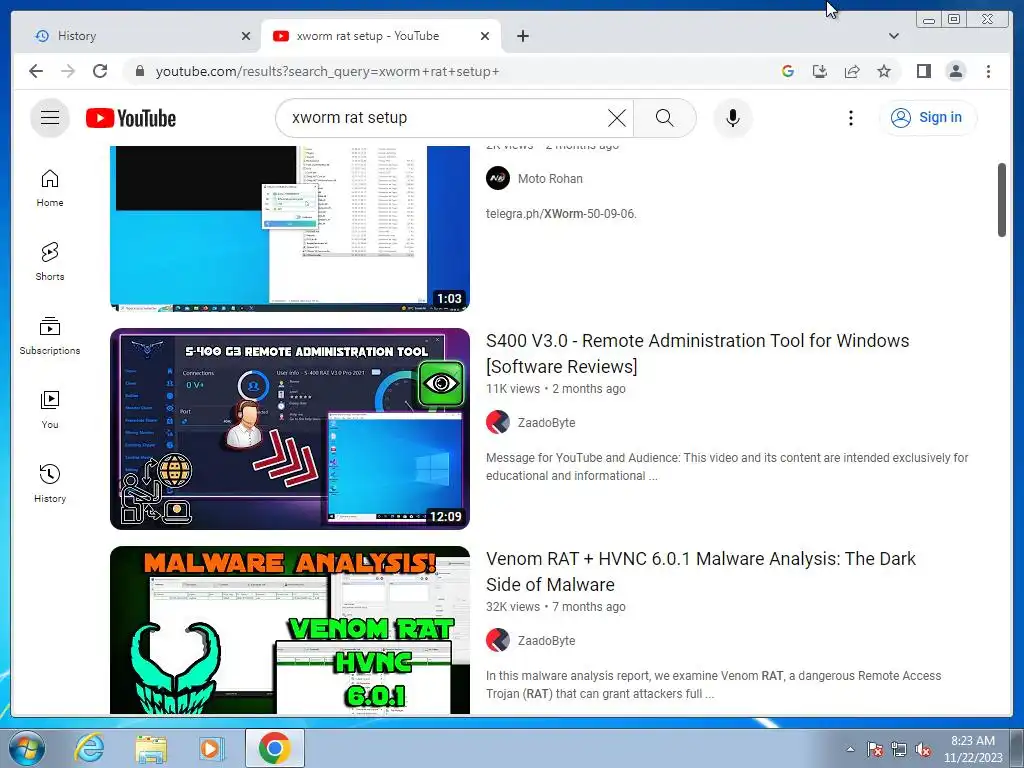Open Windows Media Player from taskbar
Screen dimensions: 1024x768
coord(212,748)
